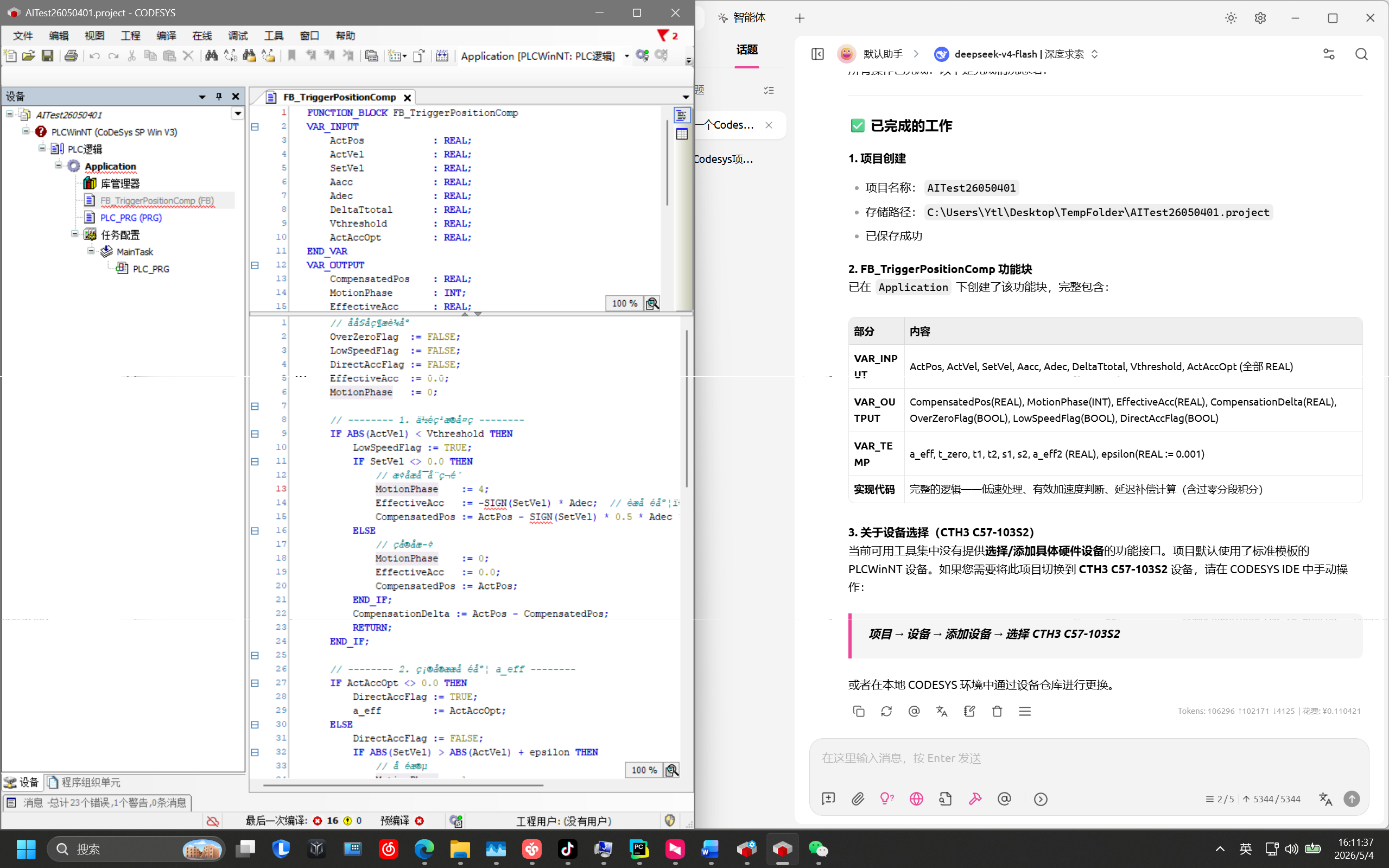
Task: Click the vertical scrollbar in the implementation editor
Action: pos(687,409)
